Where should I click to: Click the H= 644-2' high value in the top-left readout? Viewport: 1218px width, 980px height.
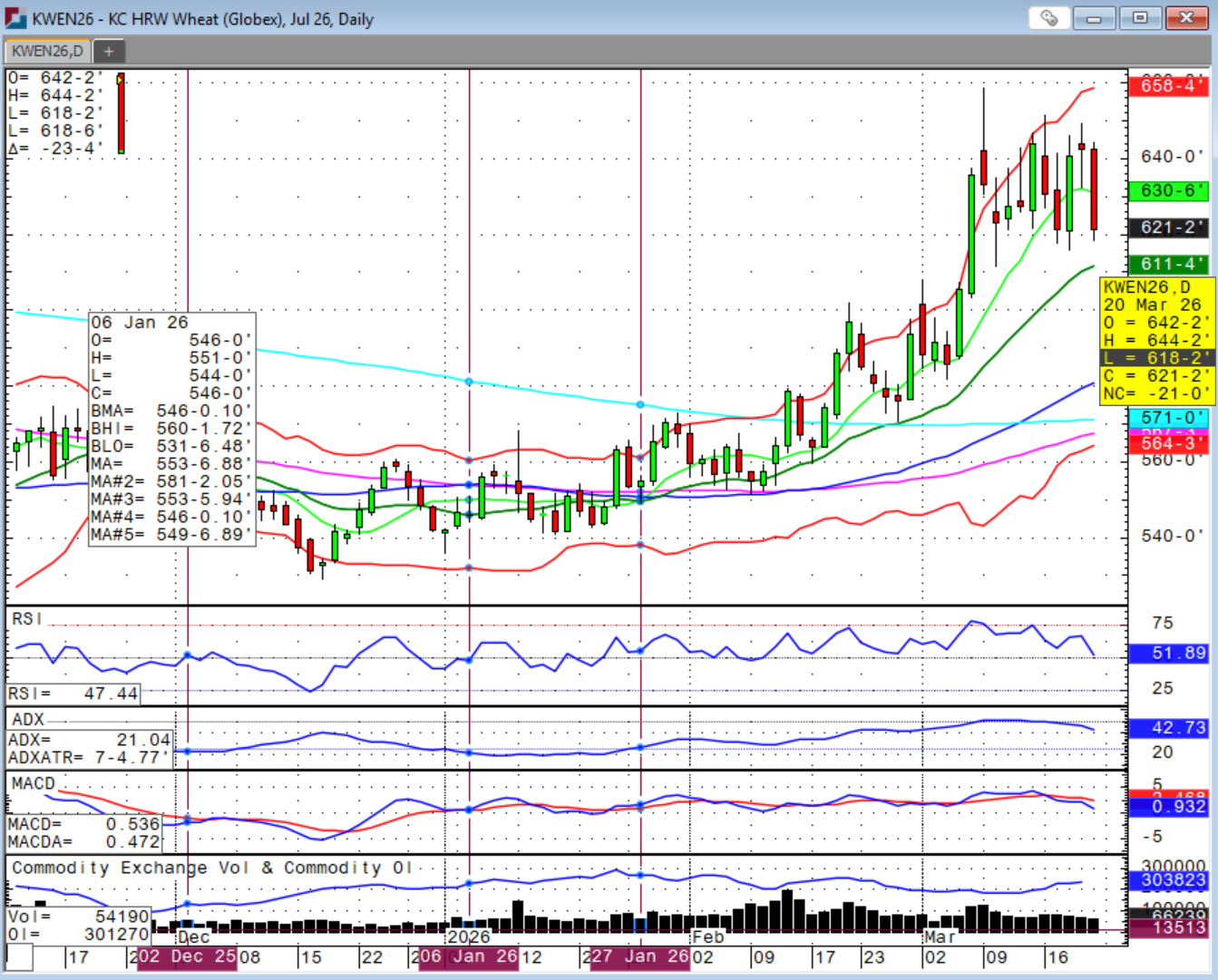[x=56, y=95]
